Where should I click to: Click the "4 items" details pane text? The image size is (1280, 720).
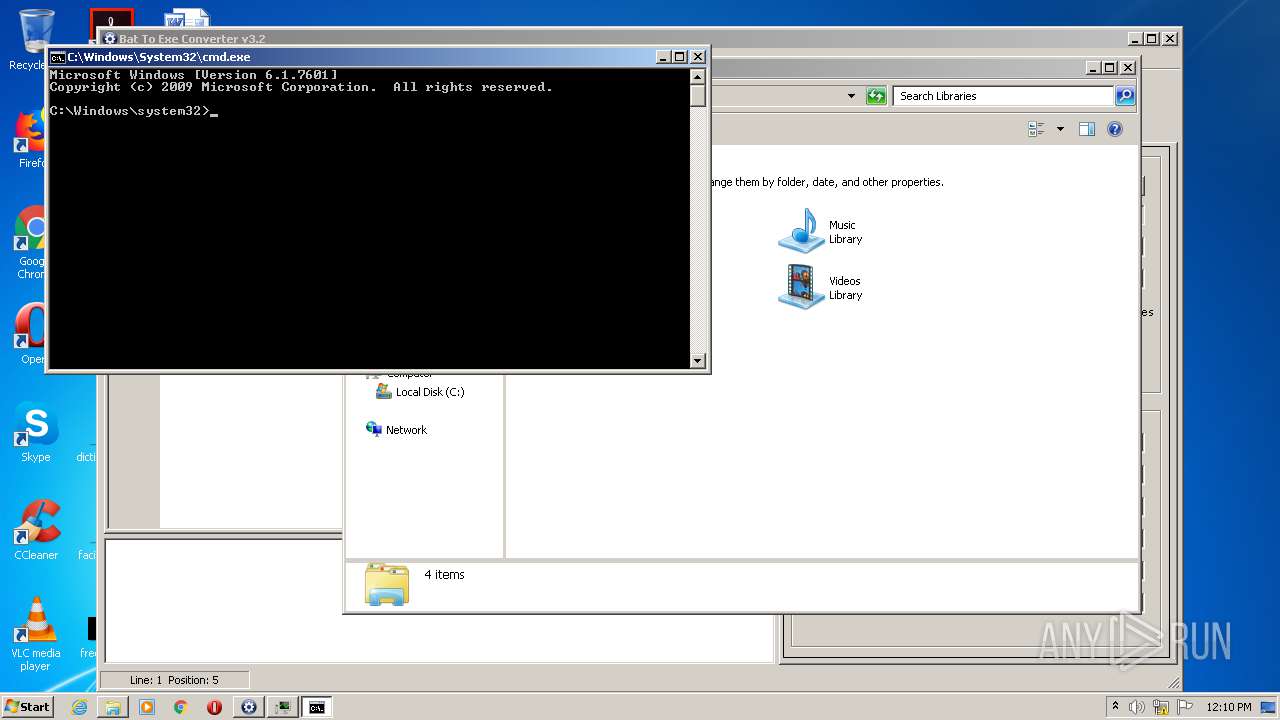click(x=444, y=575)
